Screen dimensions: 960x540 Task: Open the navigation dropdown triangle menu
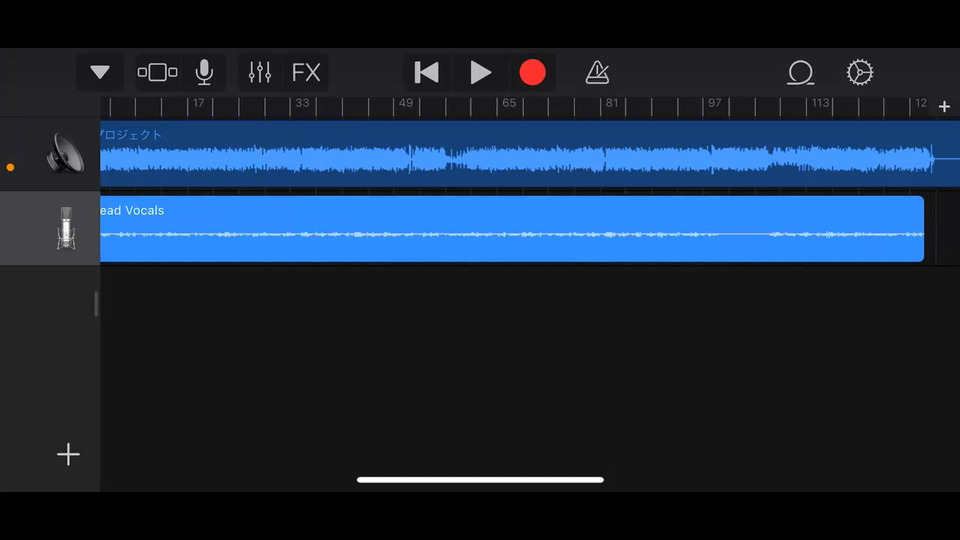100,72
